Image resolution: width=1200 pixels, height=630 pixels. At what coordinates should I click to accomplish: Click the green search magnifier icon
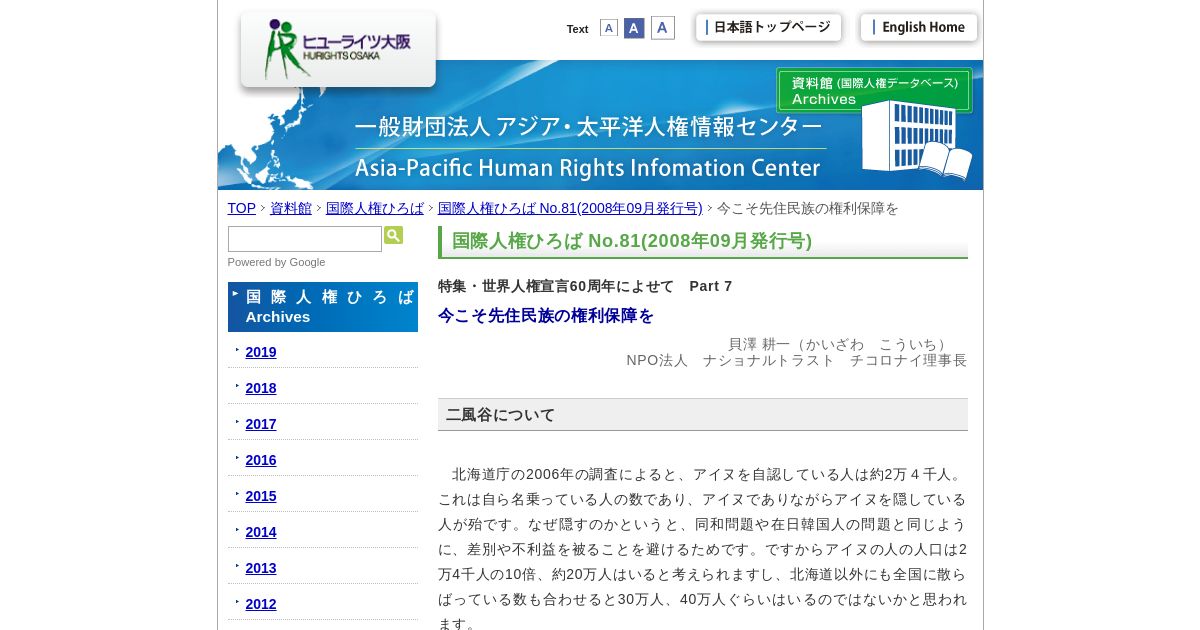click(x=393, y=235)
